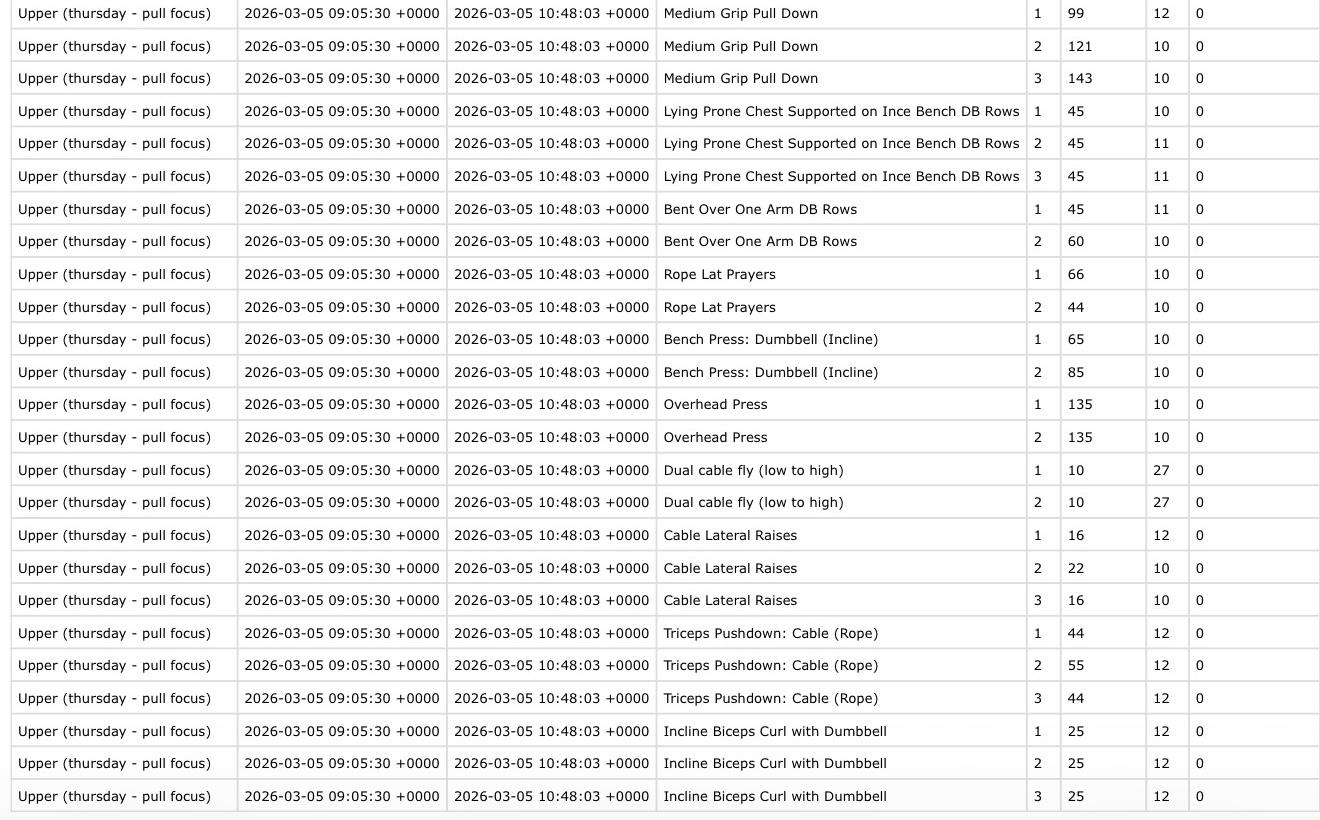This screenshot has height=820, width=1320.
Task: Select the first Medium Grip Pull Down row
Action: click(741, 13)
